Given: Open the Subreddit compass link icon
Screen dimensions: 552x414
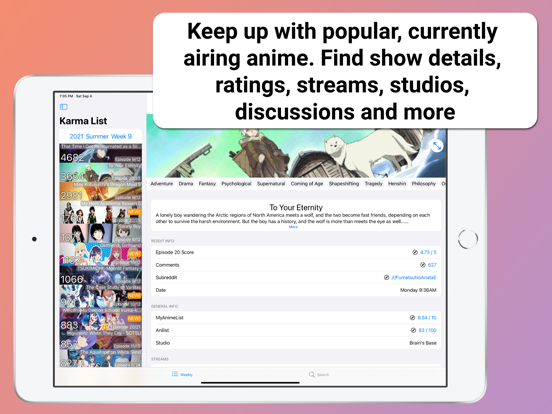Looking at the screenshot, I should pos(386,277).
